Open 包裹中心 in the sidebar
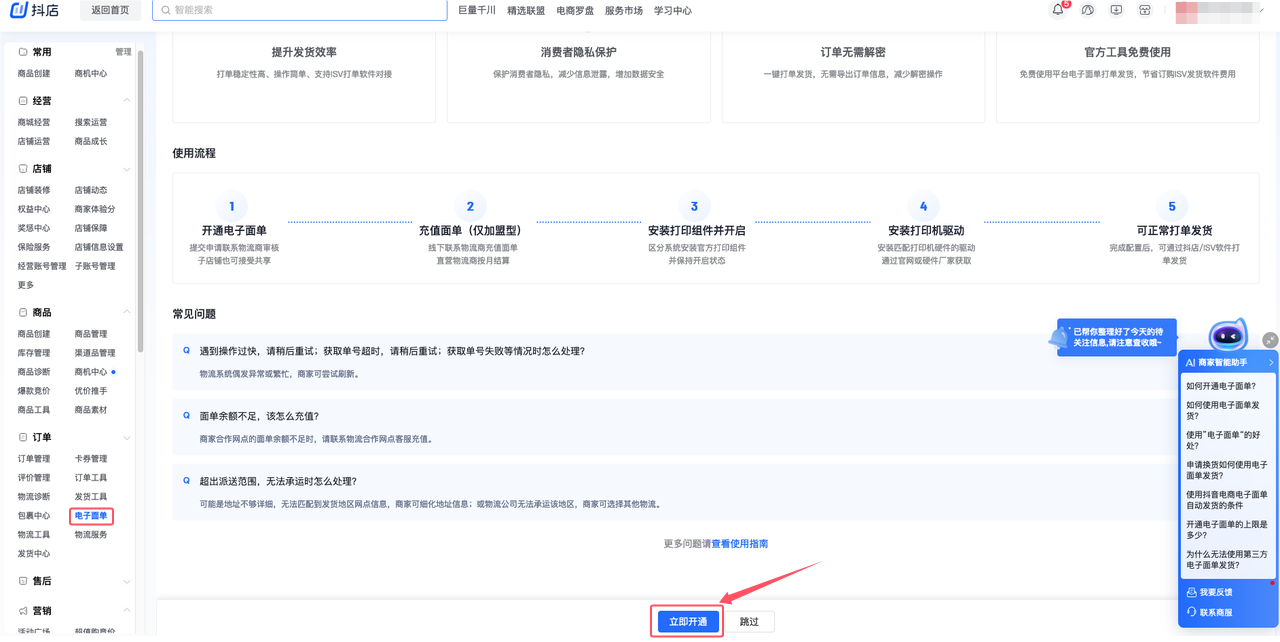 [34, 516]
